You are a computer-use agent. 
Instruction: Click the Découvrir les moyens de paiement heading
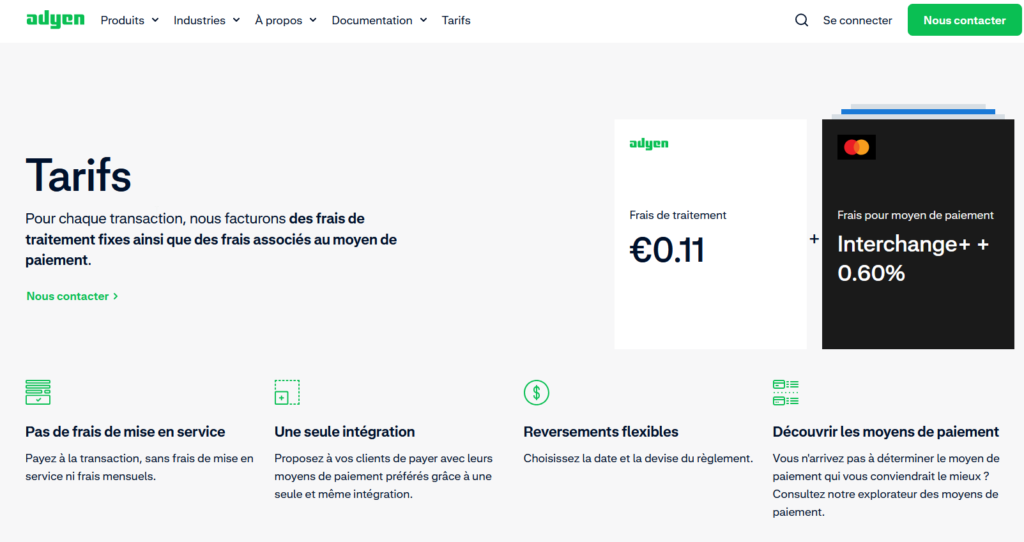click(886, 432)
